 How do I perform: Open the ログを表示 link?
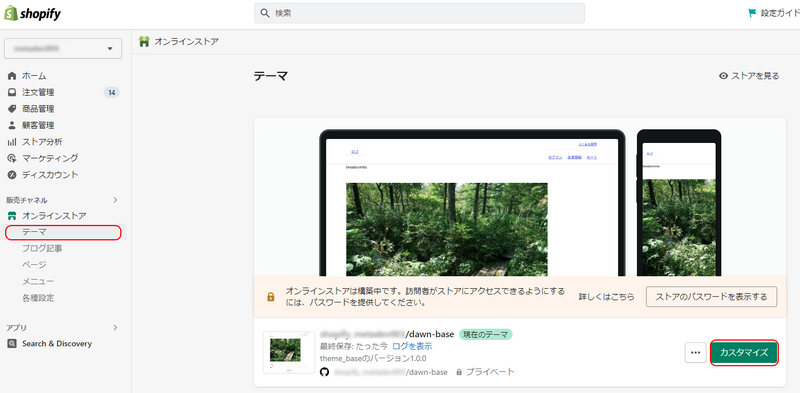point(412,346)
